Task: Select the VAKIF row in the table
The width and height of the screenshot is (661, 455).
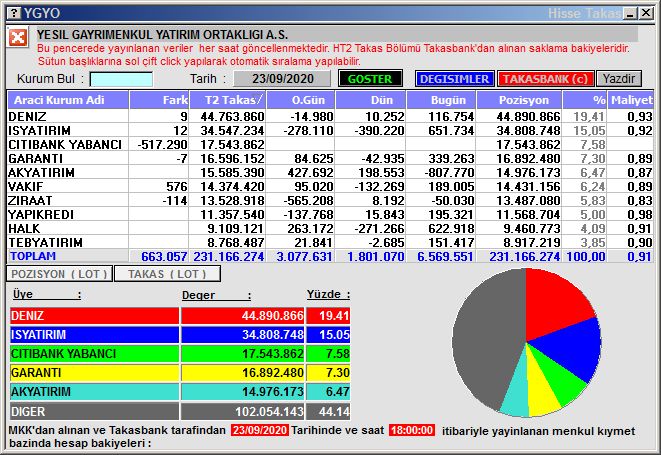Action: [x=330, y=186]
